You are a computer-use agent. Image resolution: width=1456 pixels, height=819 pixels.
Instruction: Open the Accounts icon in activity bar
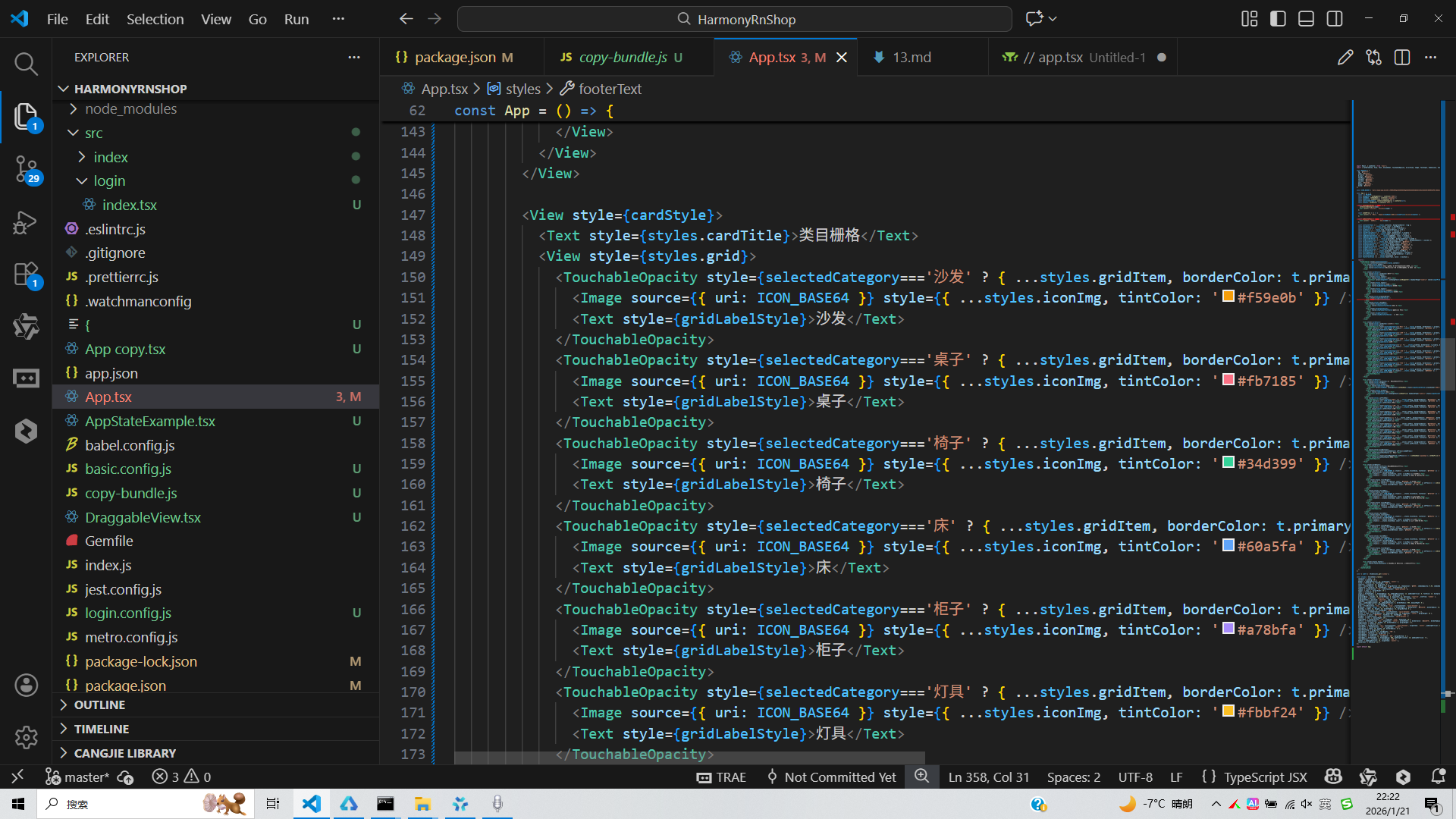coord(26,686)
